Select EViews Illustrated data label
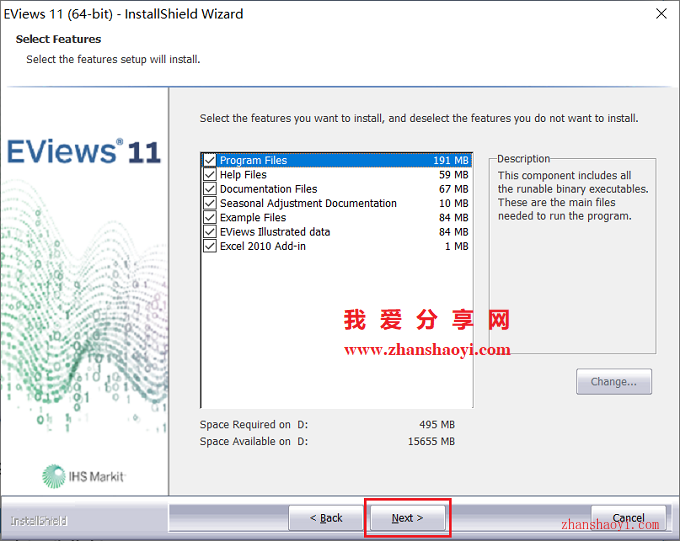Screen dimensions: 680x541 coord(275,232)
